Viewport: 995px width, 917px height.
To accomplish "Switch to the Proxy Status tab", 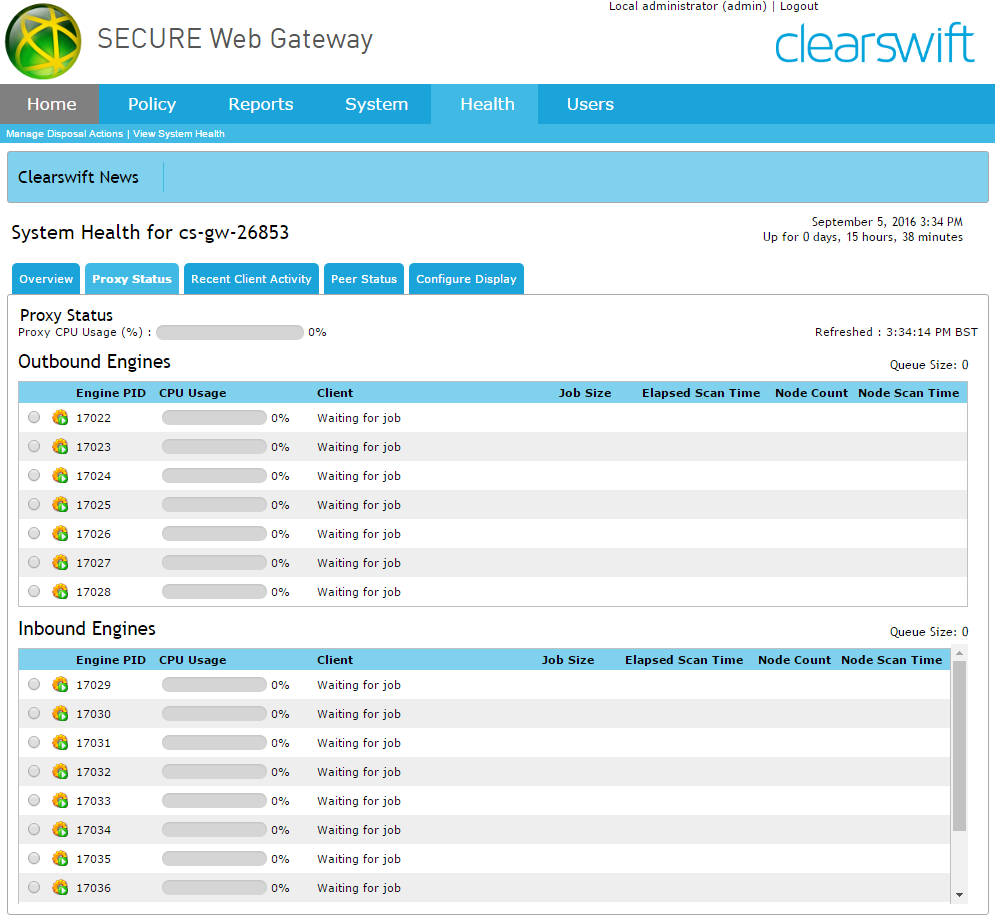I will [x=132, y=279].
